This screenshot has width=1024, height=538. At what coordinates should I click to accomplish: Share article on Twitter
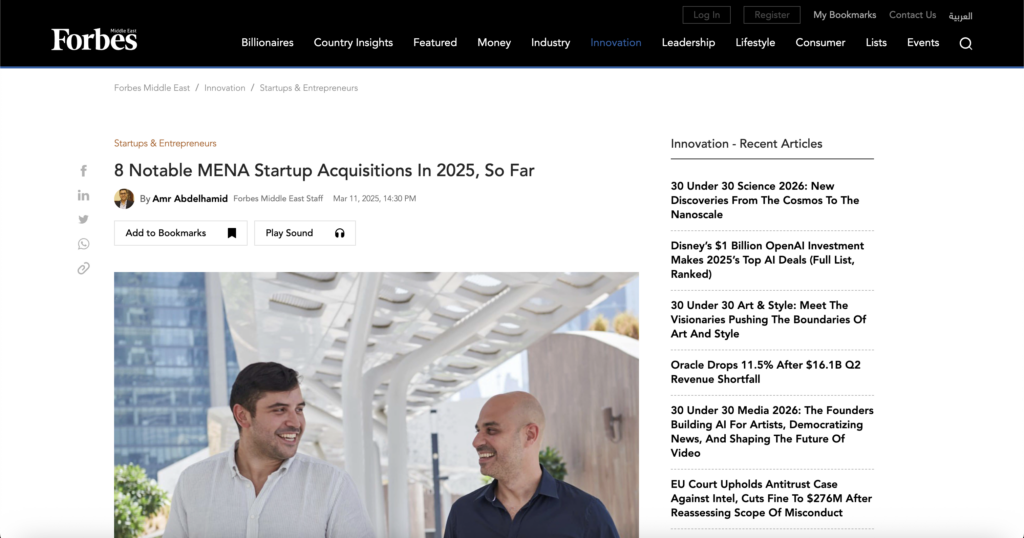coord(84,219)
